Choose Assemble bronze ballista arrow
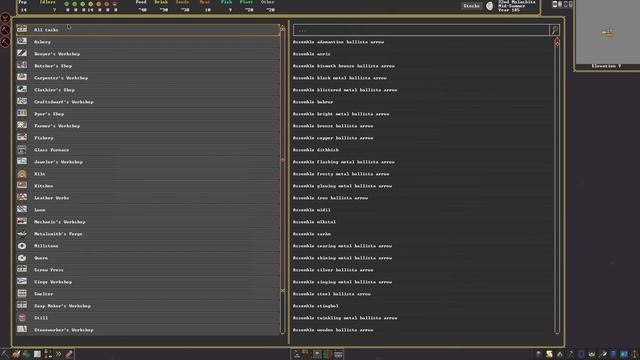Image resolution: width=640 pixels, height=360 pixels. point(333,126)
